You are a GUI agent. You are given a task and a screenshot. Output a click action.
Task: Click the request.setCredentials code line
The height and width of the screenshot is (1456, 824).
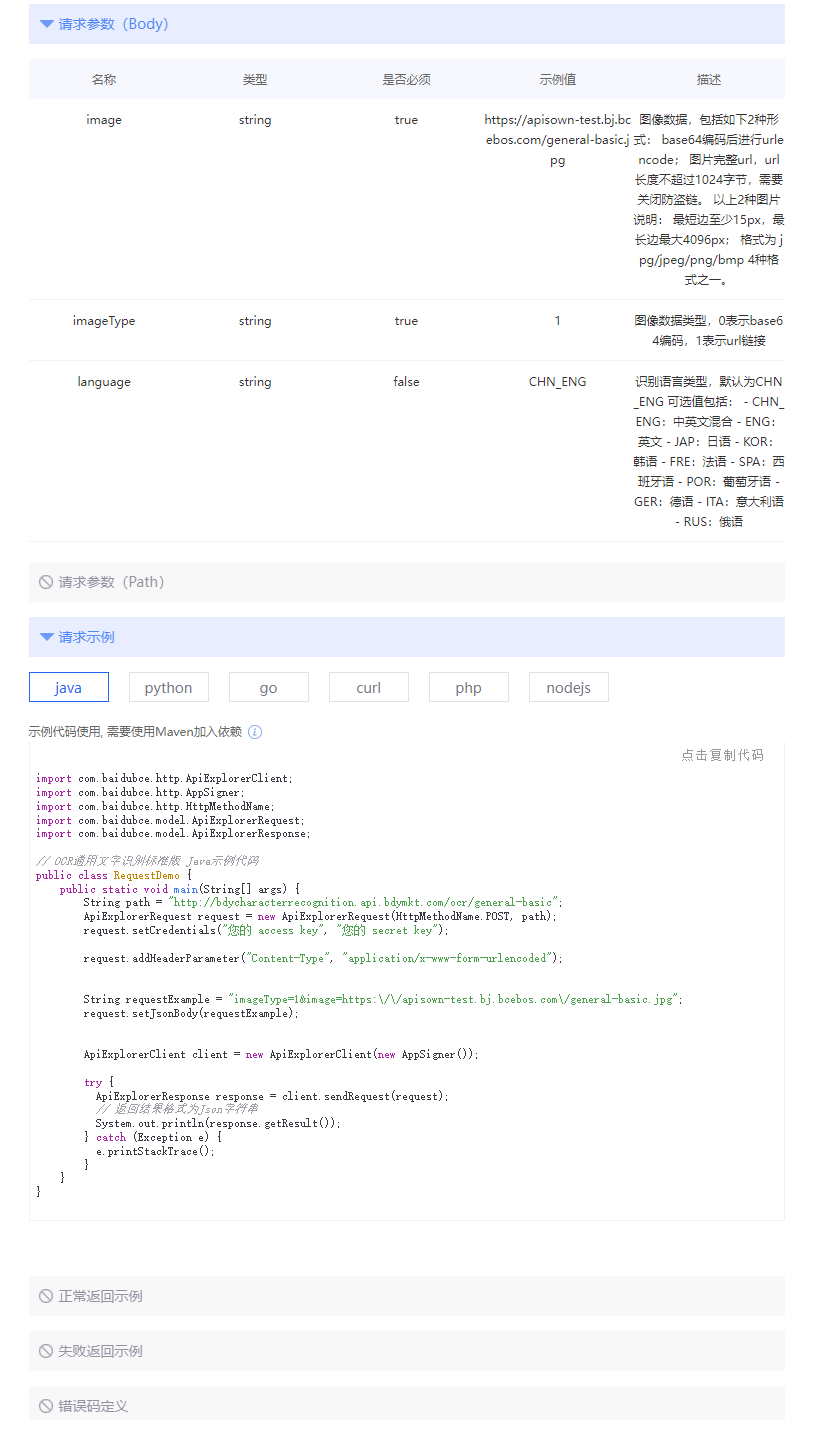coord(267,930)
